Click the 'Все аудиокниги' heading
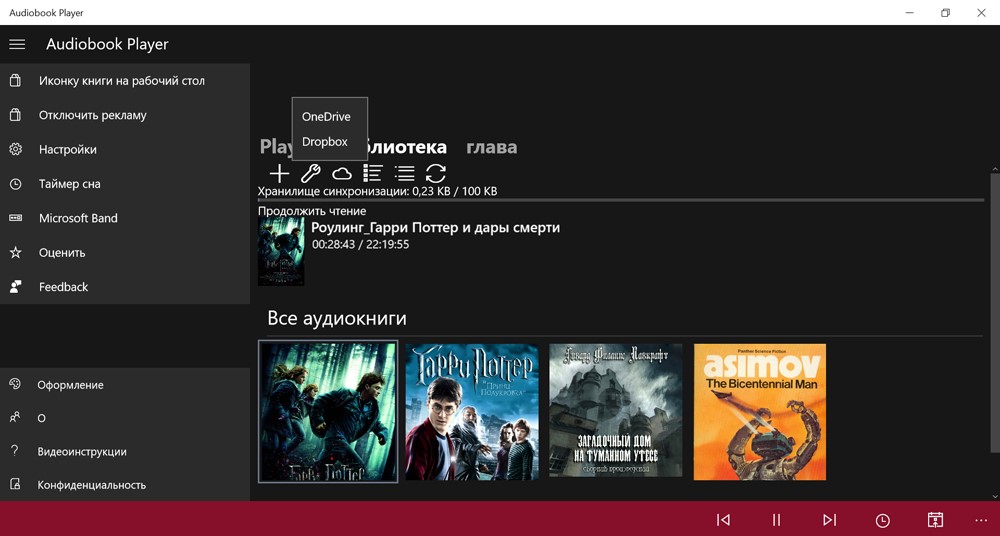The image size is (1000, 536). coord(337,318)
